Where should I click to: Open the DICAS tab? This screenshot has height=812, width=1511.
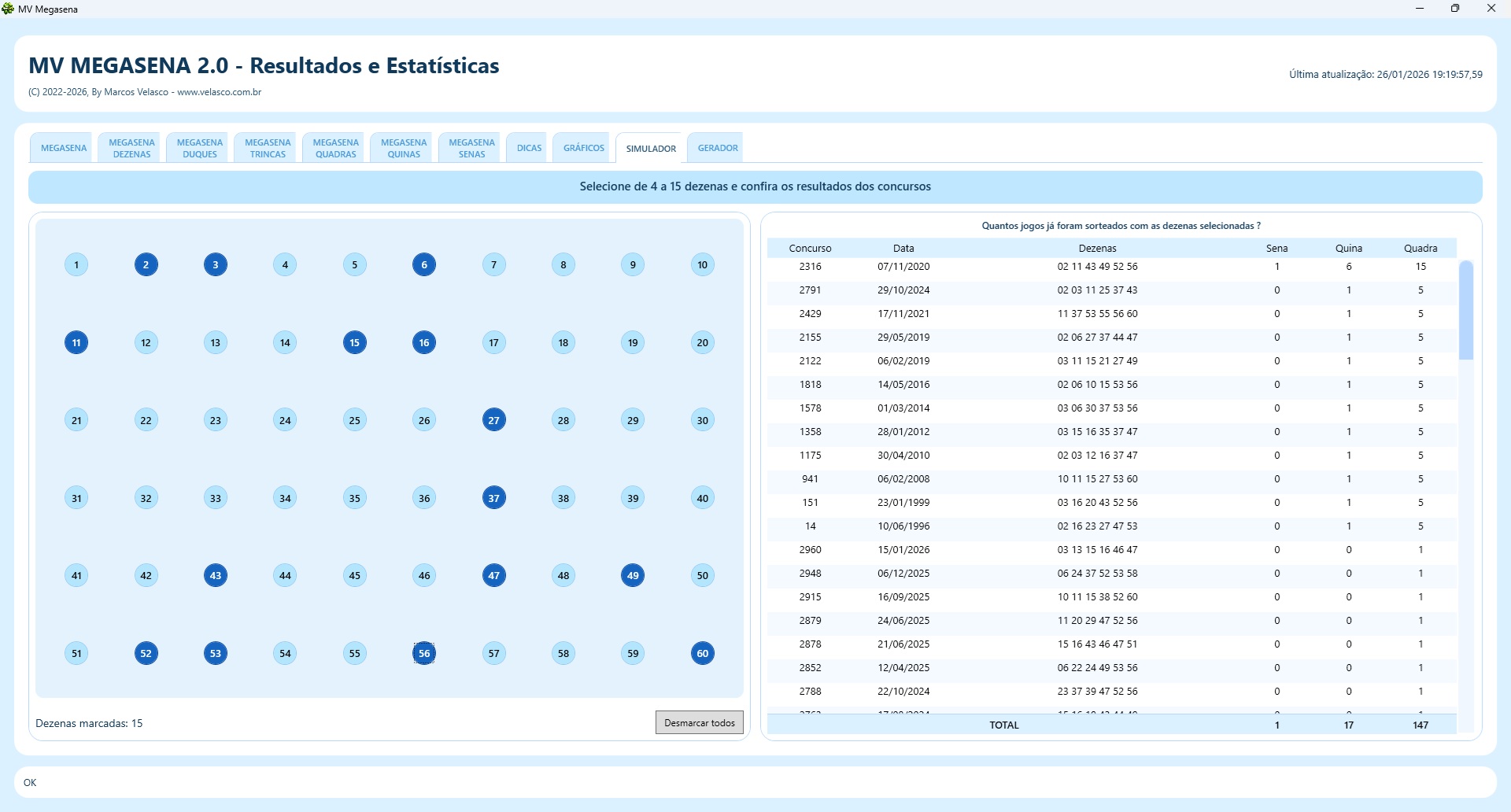click(529, 148)
